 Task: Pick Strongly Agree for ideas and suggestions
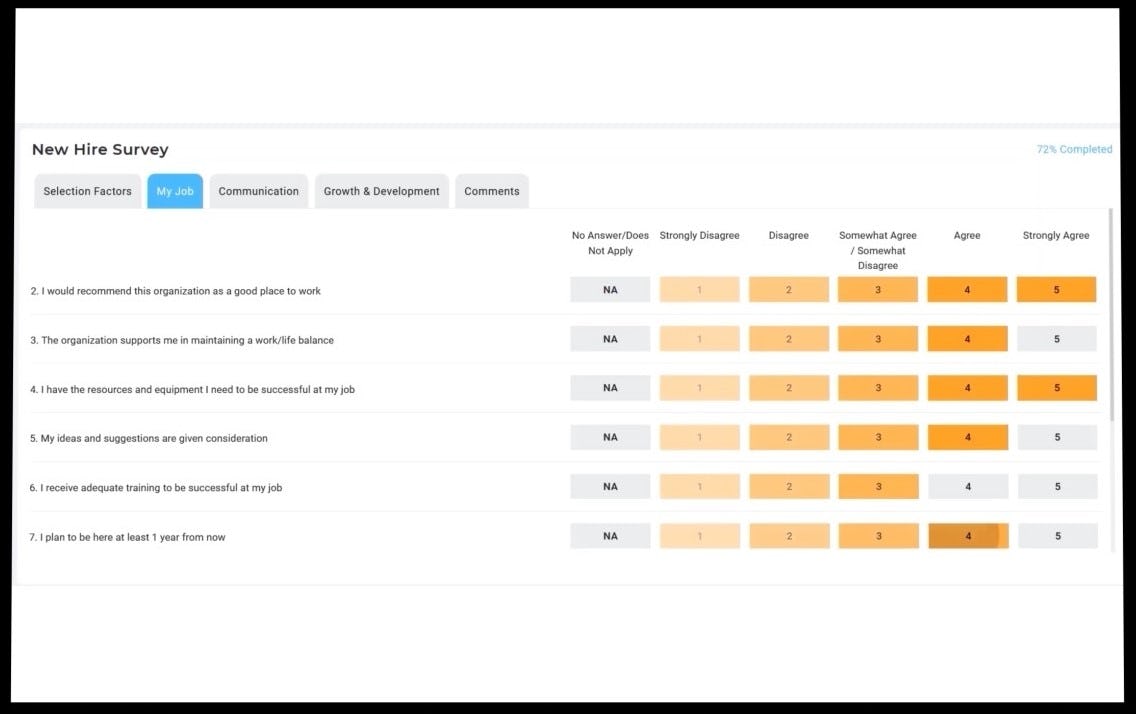(1056, 437)
